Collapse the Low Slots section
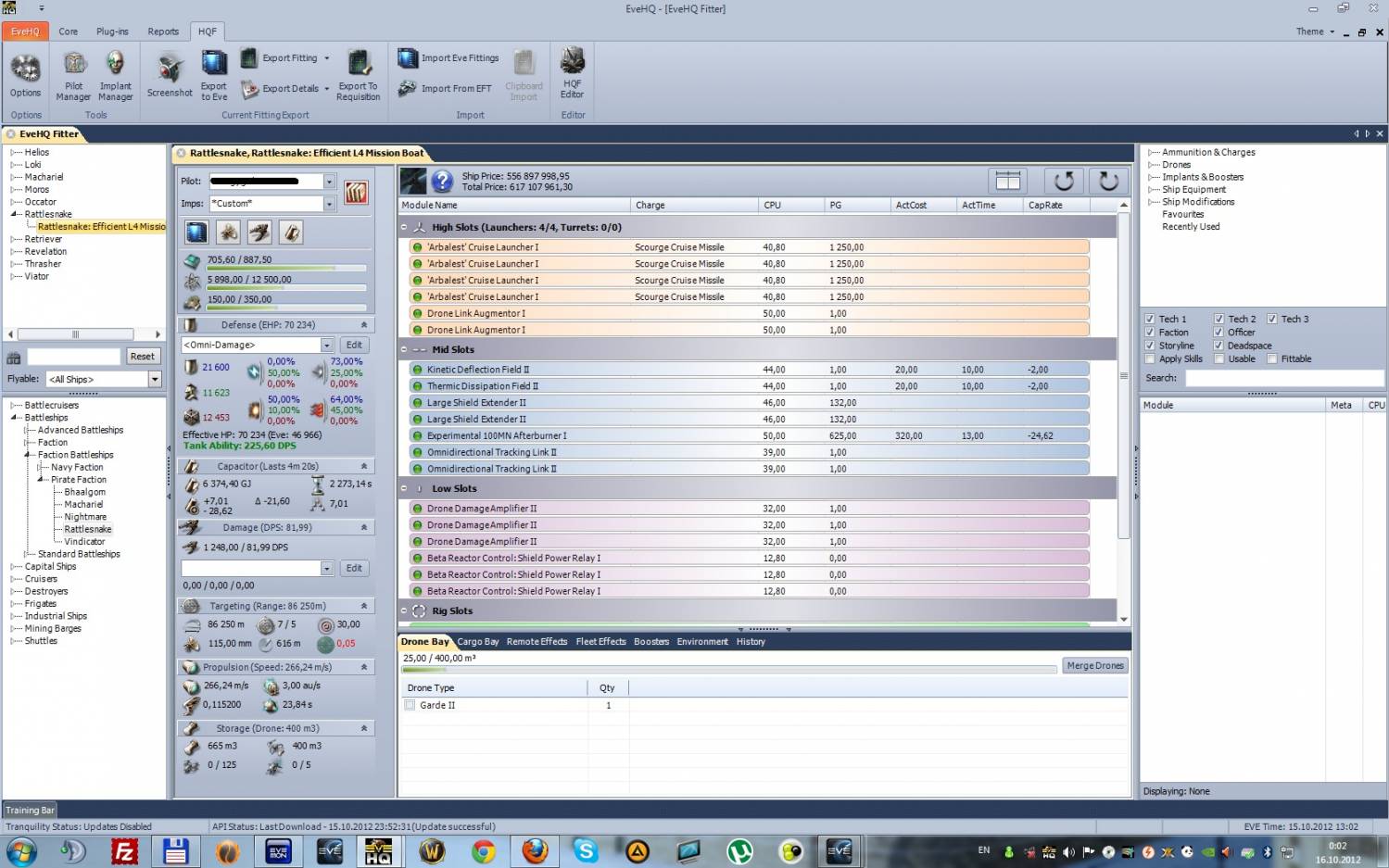 (x=404, y=488)
